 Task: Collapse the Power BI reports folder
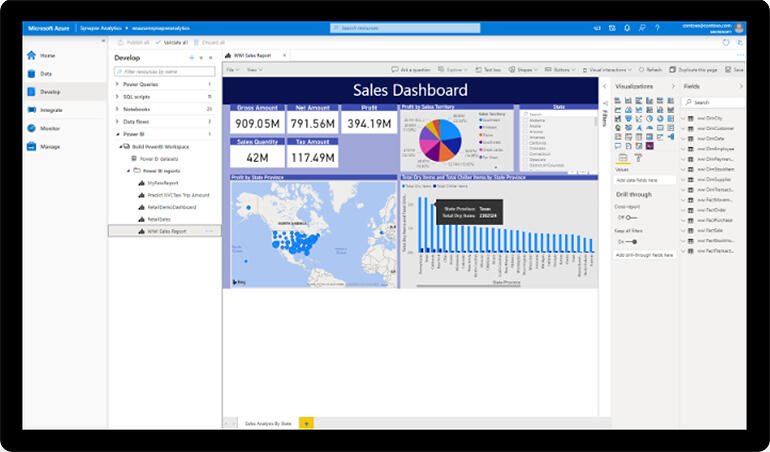(x=129, y=171)
